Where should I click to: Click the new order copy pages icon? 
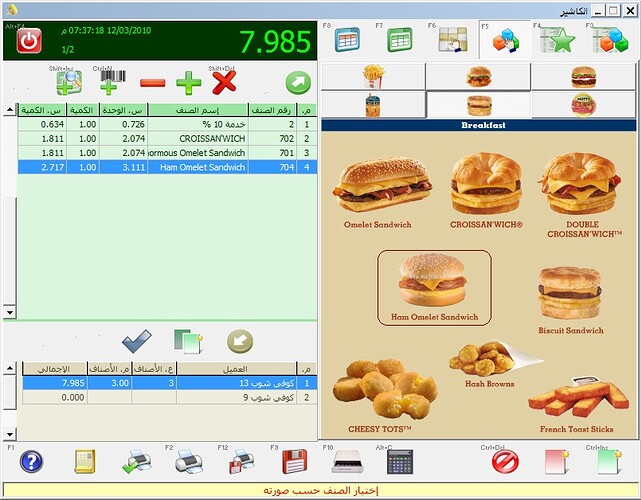188,341
